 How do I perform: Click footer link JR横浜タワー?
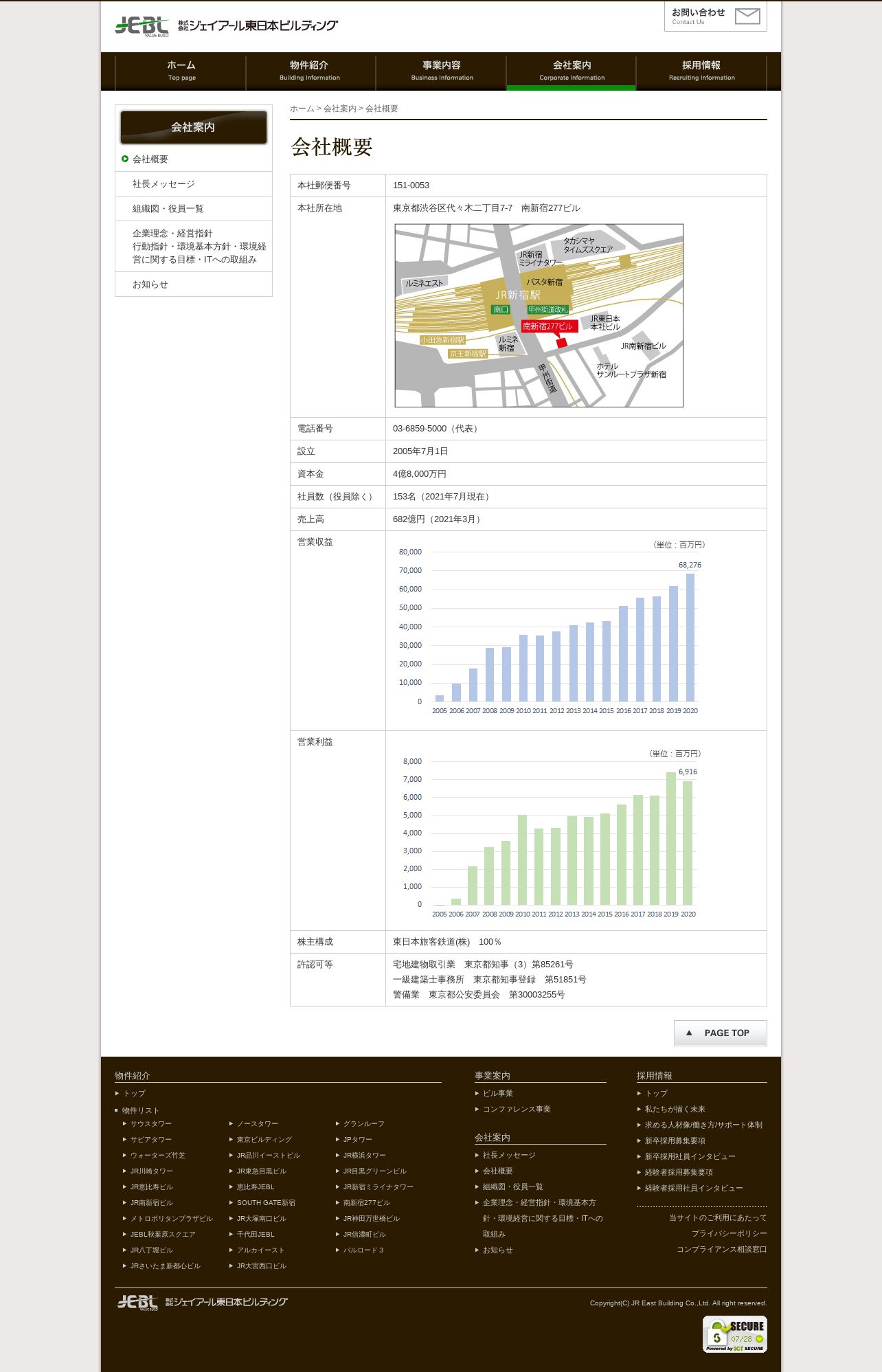coord(365,1156)
